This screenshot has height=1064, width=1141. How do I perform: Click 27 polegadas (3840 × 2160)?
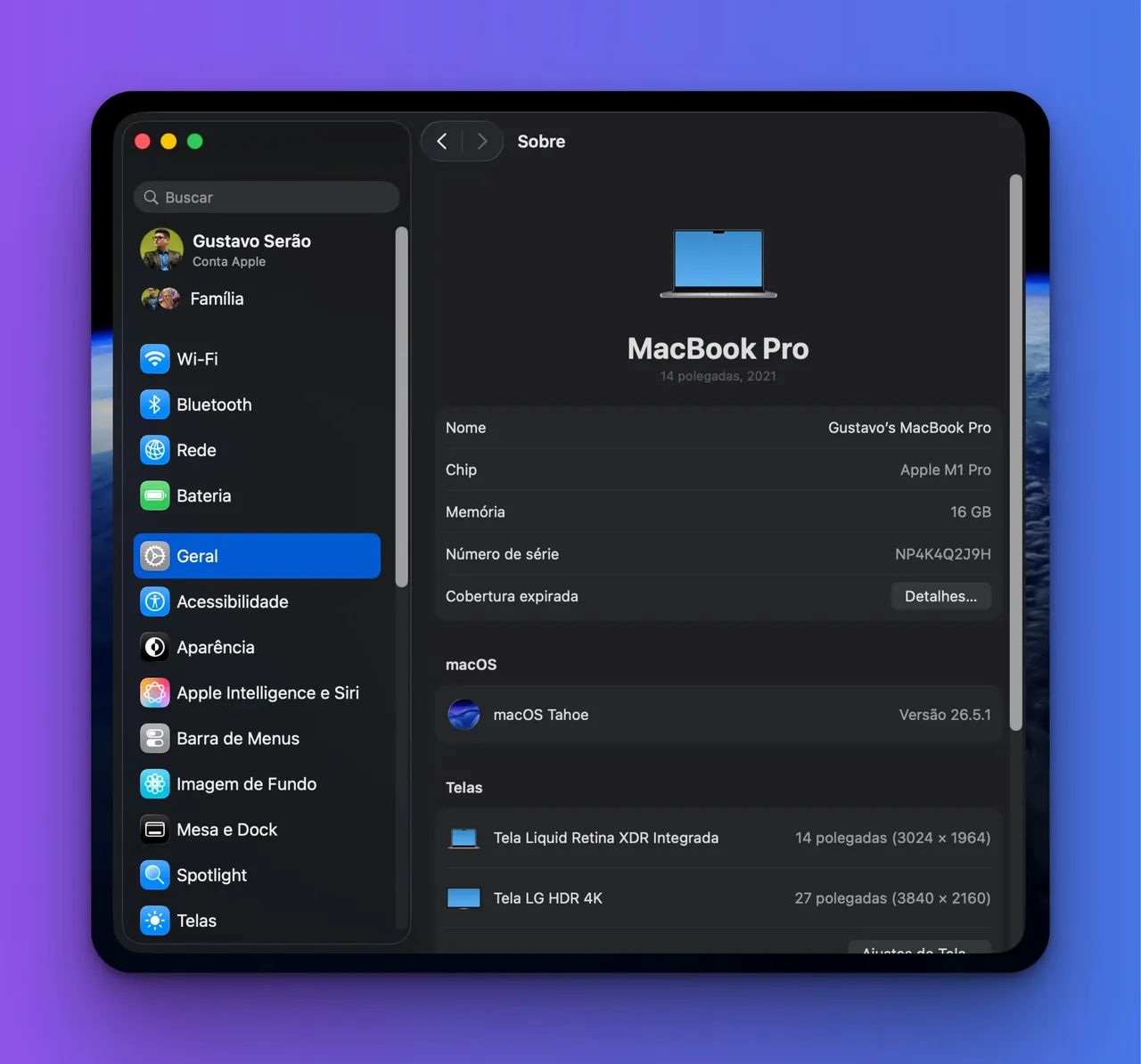point(892,898)
